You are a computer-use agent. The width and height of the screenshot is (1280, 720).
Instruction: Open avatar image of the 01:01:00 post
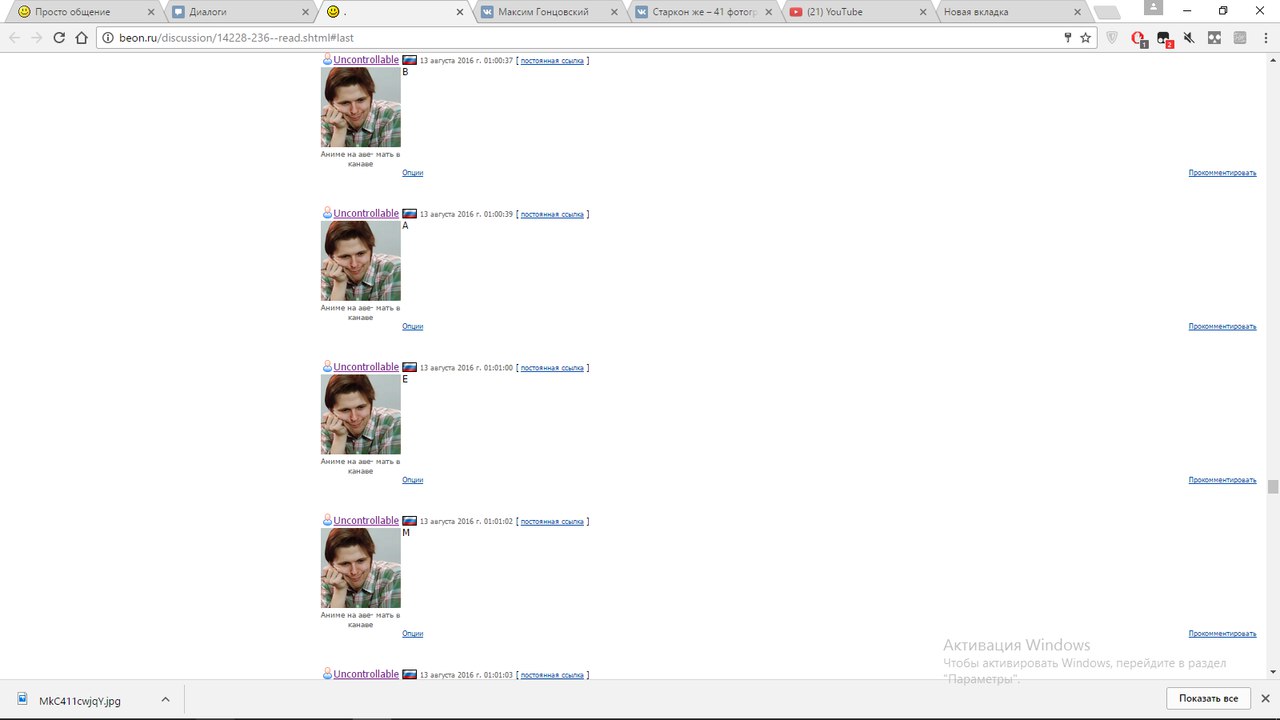point(361,414)
